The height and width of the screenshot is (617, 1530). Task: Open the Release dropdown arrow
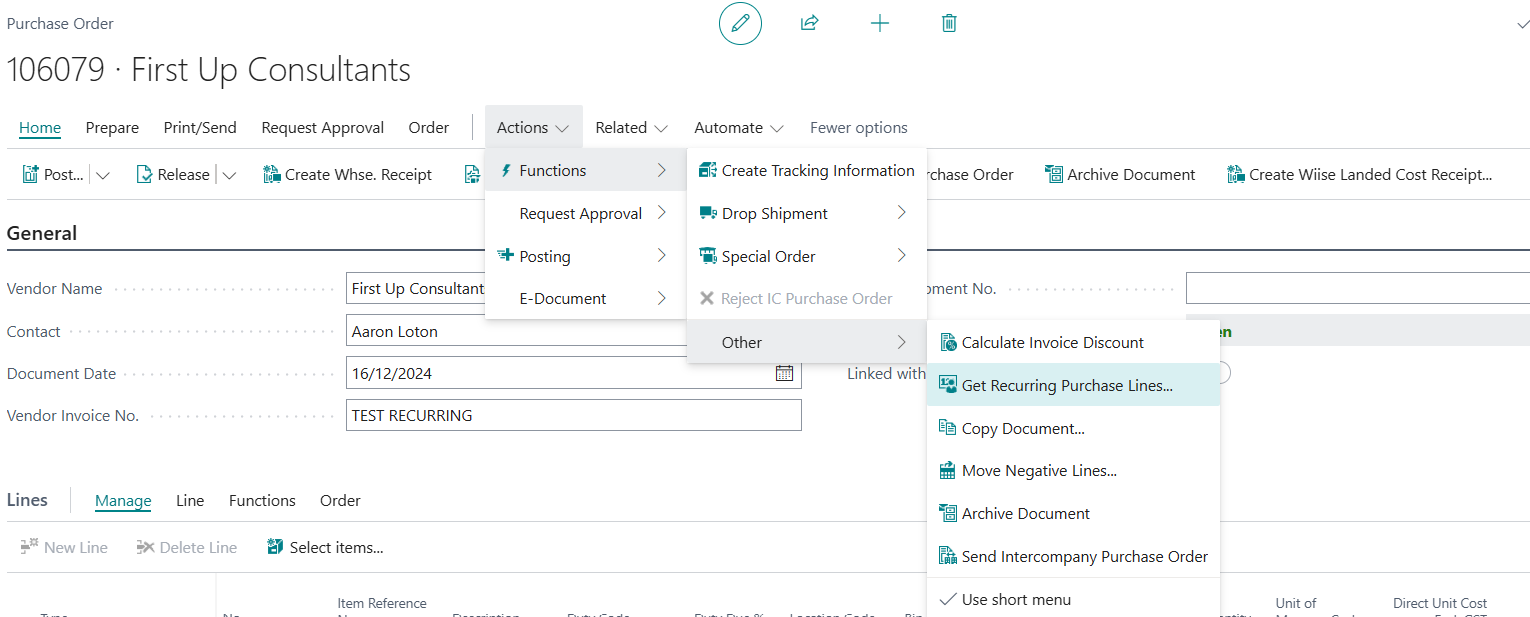pos(229,175)
